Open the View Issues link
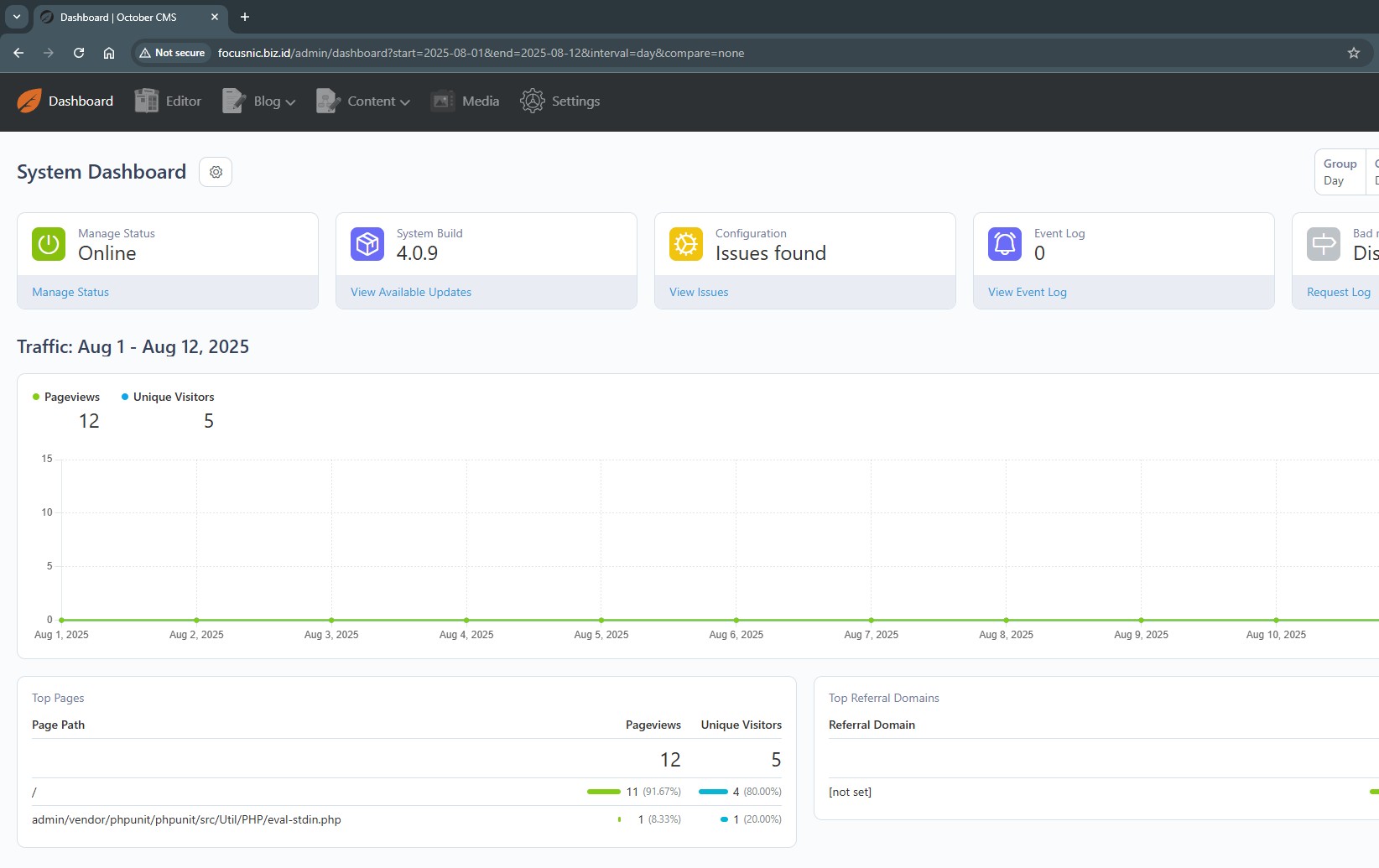Viewport: 1379px width, 868px height. (x=699, y=292)
